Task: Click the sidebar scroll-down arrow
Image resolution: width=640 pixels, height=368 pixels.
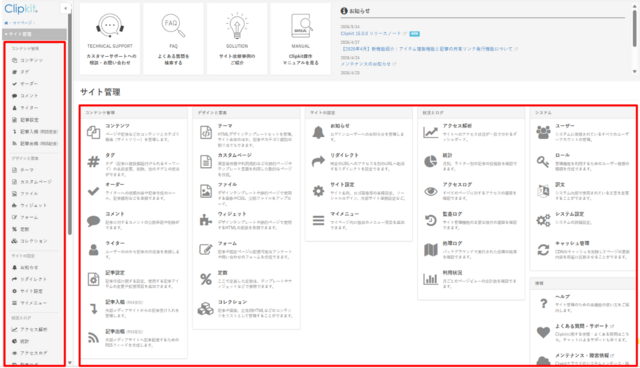Action: coord(70,363)
